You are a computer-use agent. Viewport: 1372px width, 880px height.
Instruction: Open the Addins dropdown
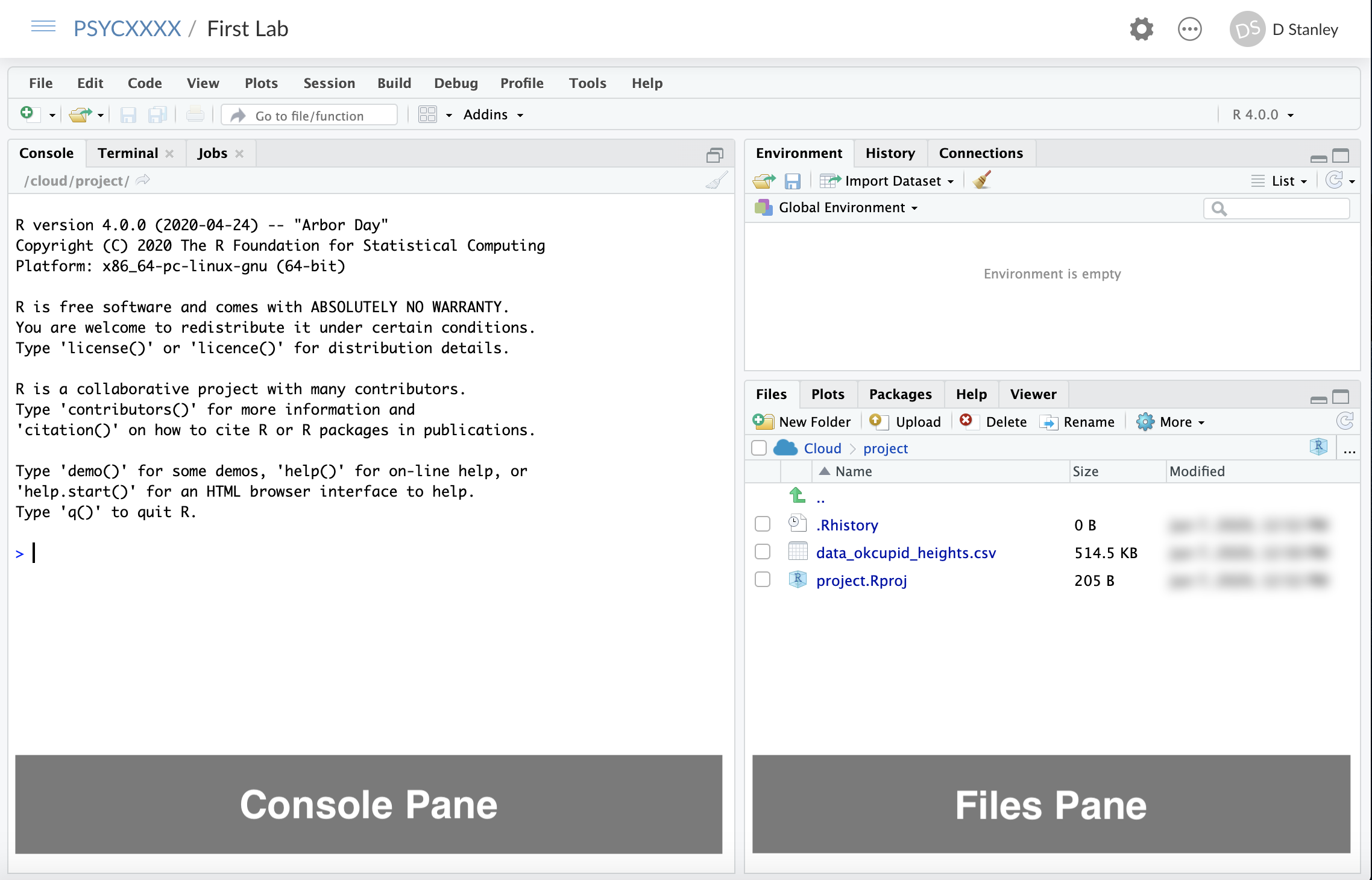(493, 115)
